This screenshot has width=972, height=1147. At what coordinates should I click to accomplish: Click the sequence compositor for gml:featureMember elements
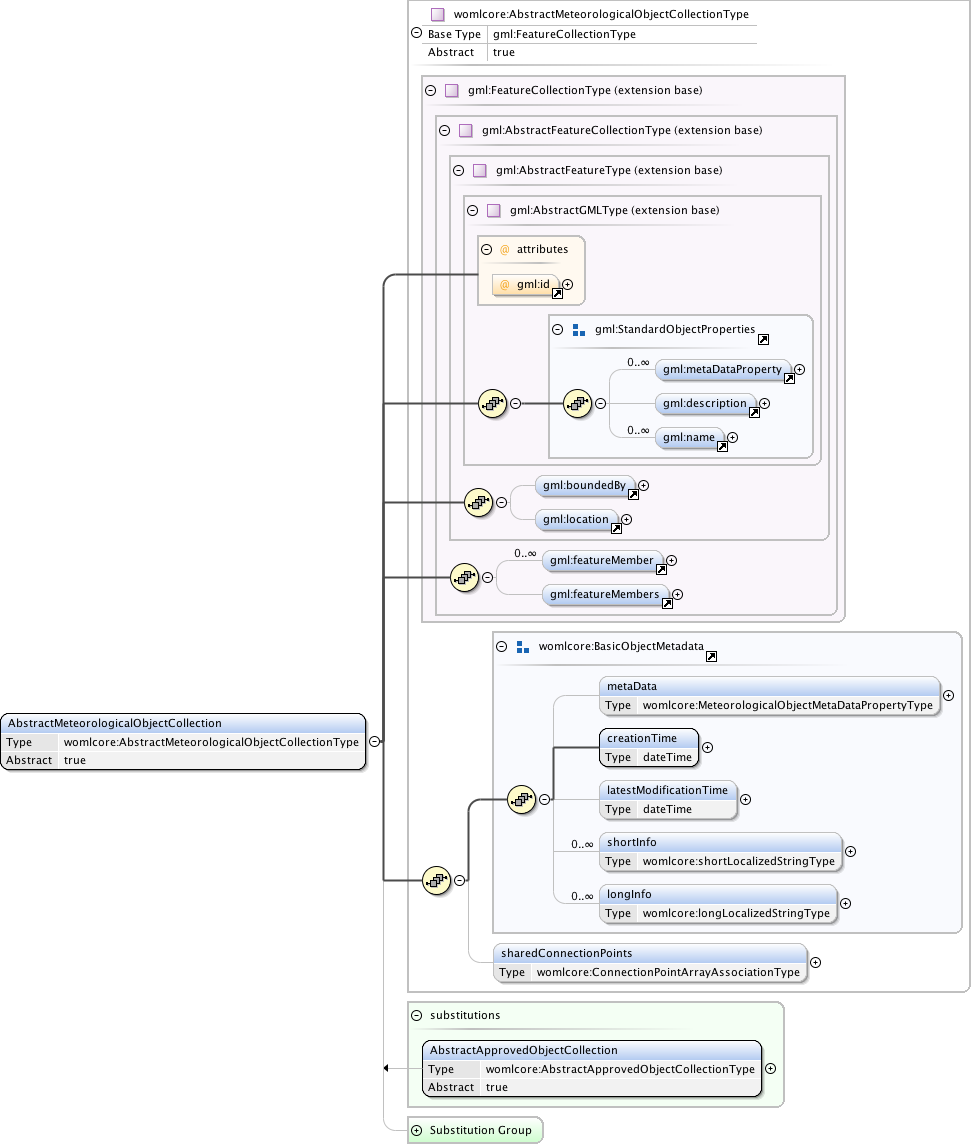coord(464,578)
